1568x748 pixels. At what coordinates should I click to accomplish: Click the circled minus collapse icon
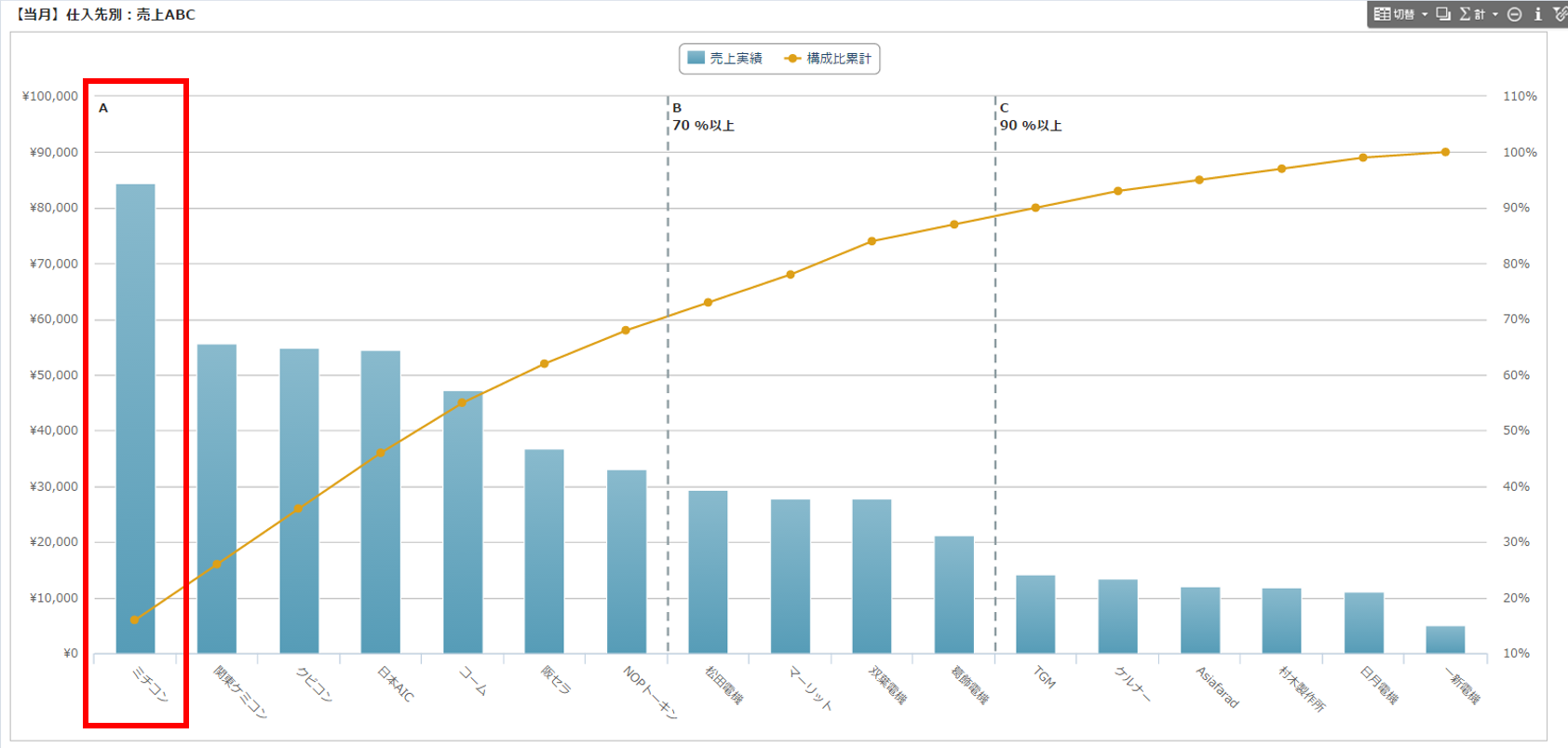(x=1515, y=14)
